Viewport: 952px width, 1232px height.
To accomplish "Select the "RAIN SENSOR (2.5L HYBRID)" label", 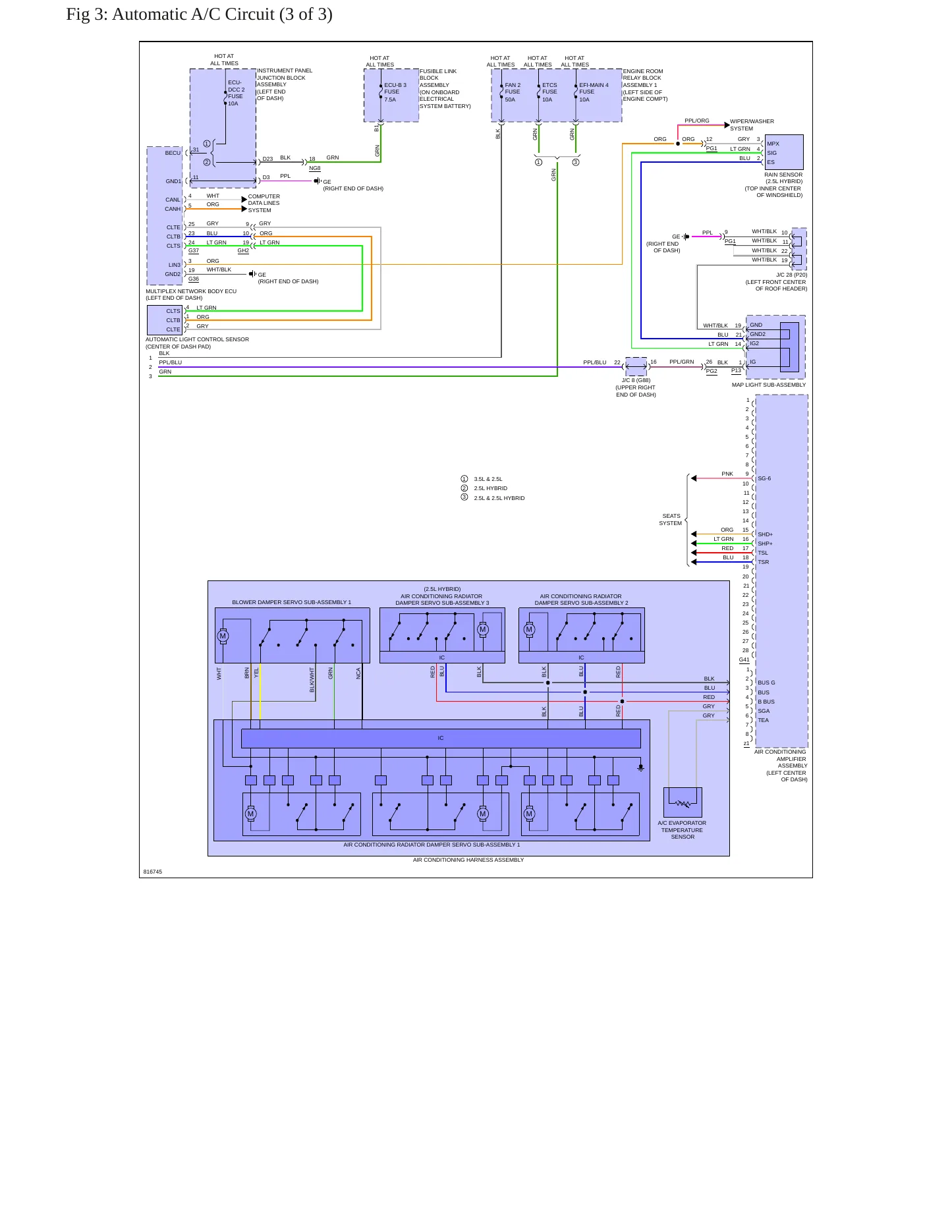I will click(783, 178).
